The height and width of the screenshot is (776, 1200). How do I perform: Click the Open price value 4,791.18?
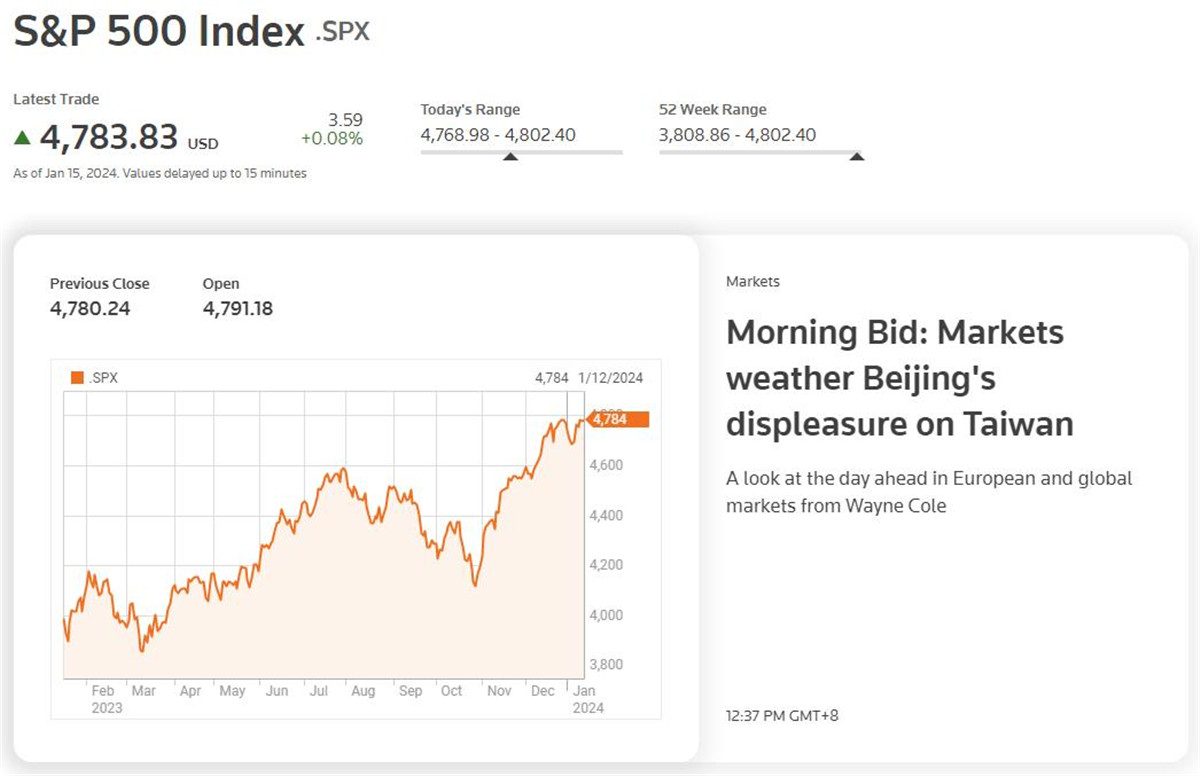coord(237,309)
